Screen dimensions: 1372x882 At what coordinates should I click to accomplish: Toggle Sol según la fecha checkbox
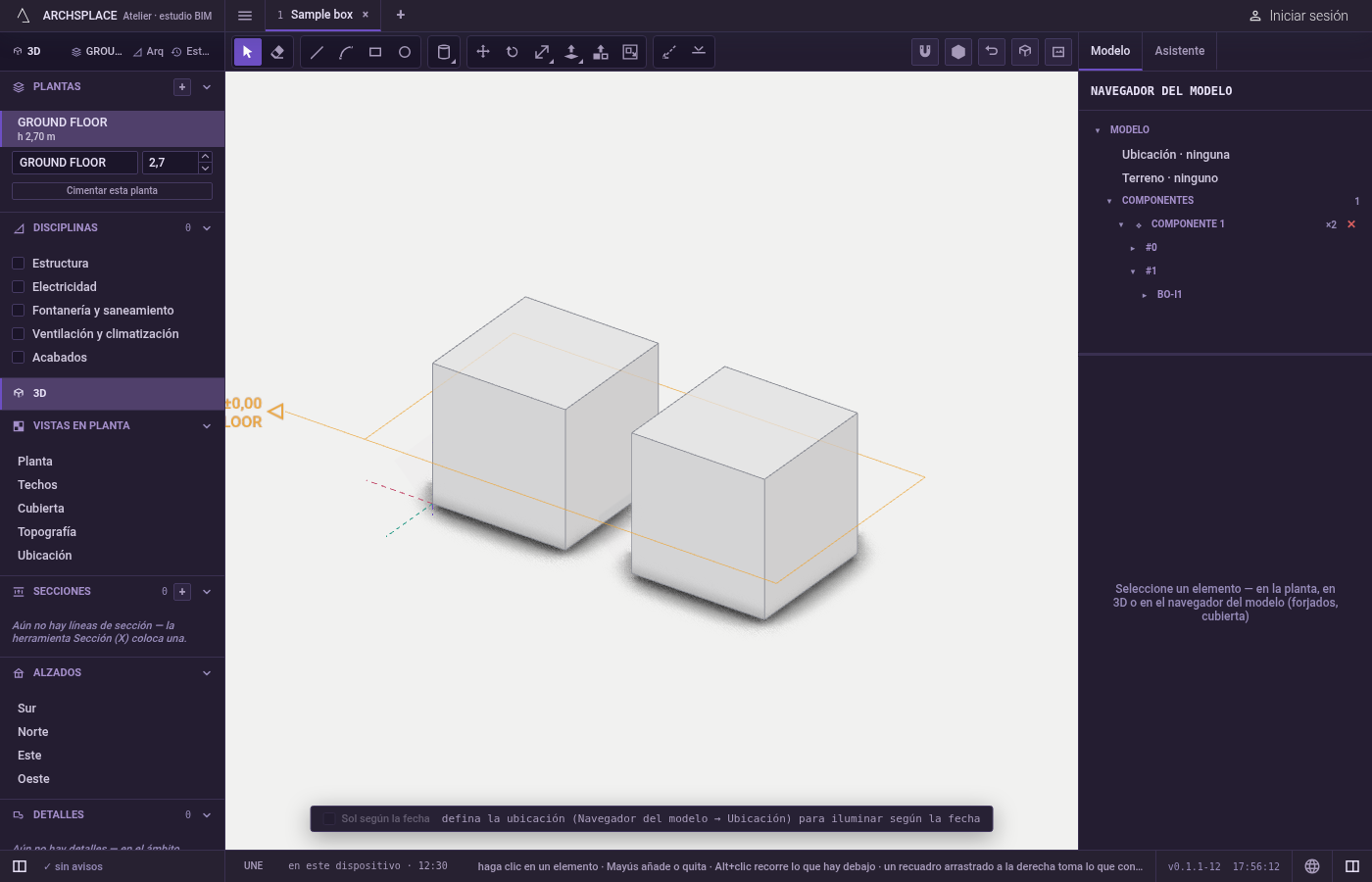pyautogui.click(x=329, y=819)
